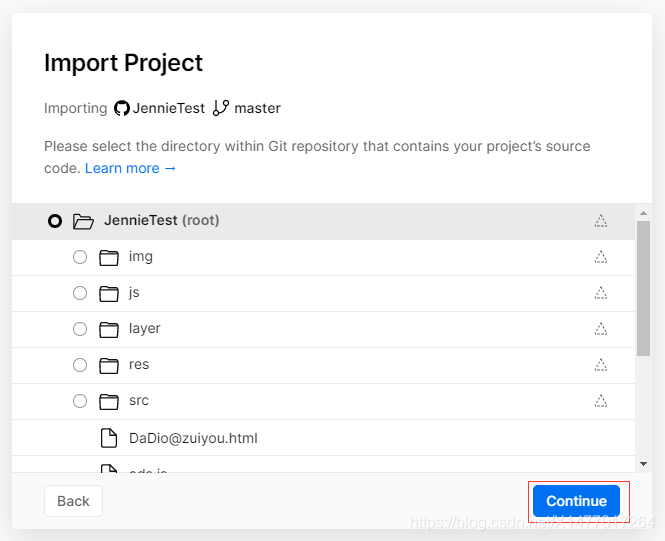Click the 'img' folder name
This screenshot has height=541, width=665.
pos(141,257)
